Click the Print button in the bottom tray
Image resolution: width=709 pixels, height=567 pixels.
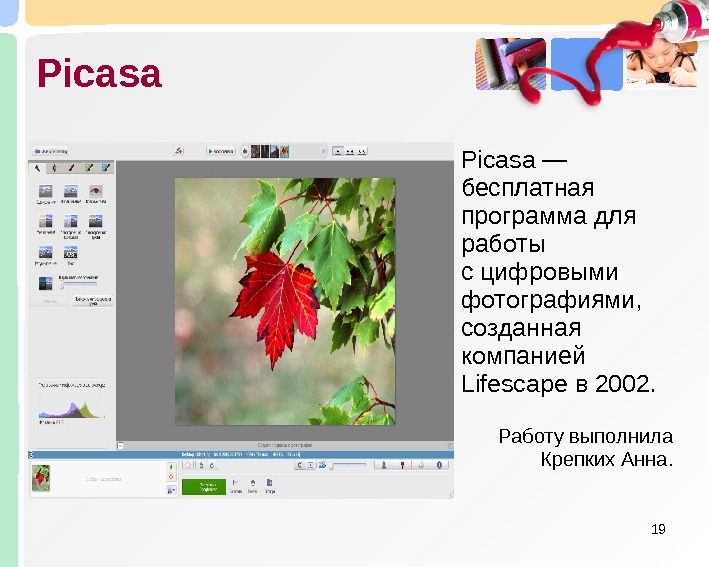pos(253,487)
